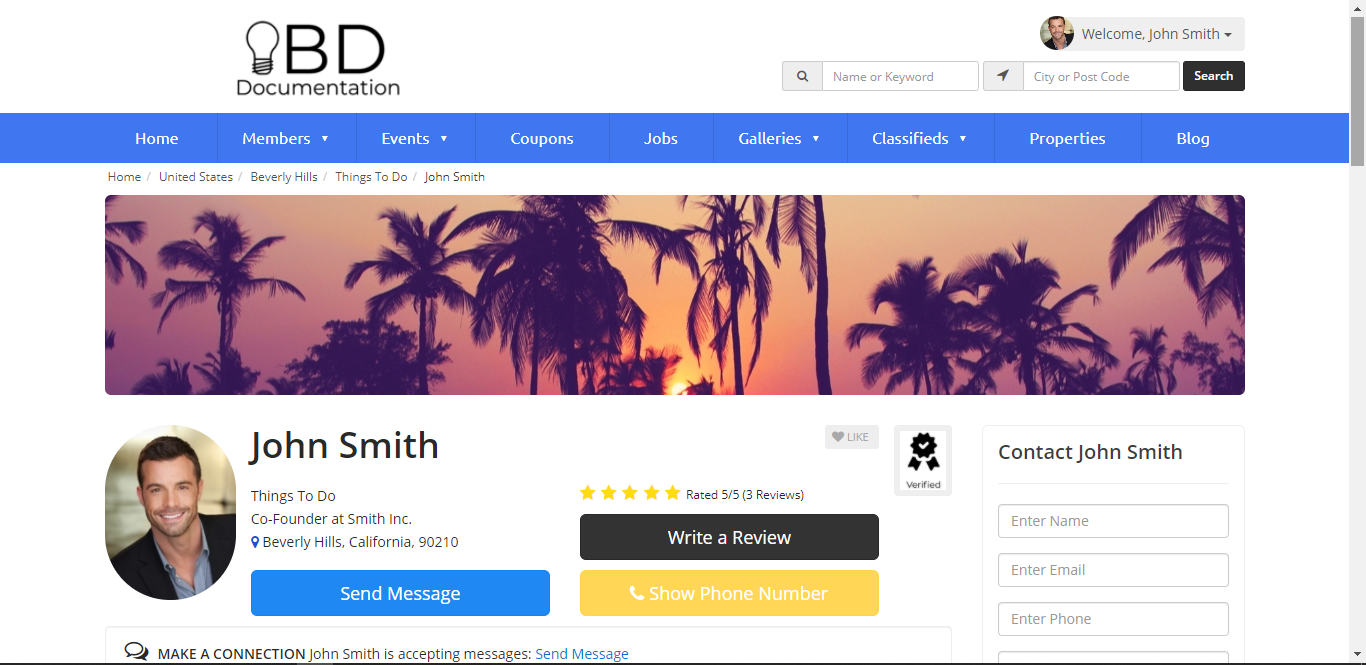Toggle the heart LIKE button
The height and width of the screenshot is (665, 1366).
[852, 437]
